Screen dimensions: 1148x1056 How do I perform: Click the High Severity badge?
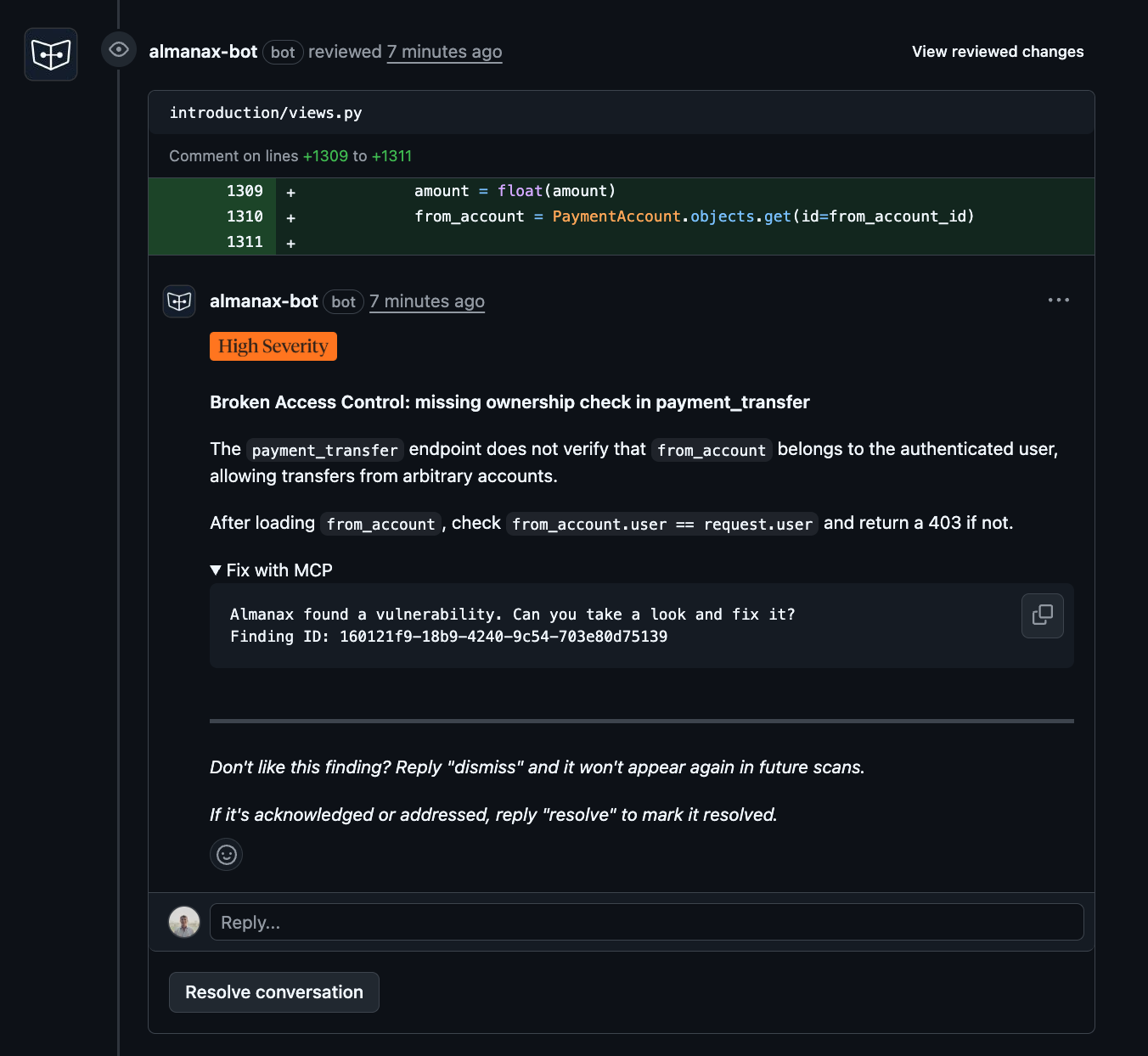(x=273, y=346)
